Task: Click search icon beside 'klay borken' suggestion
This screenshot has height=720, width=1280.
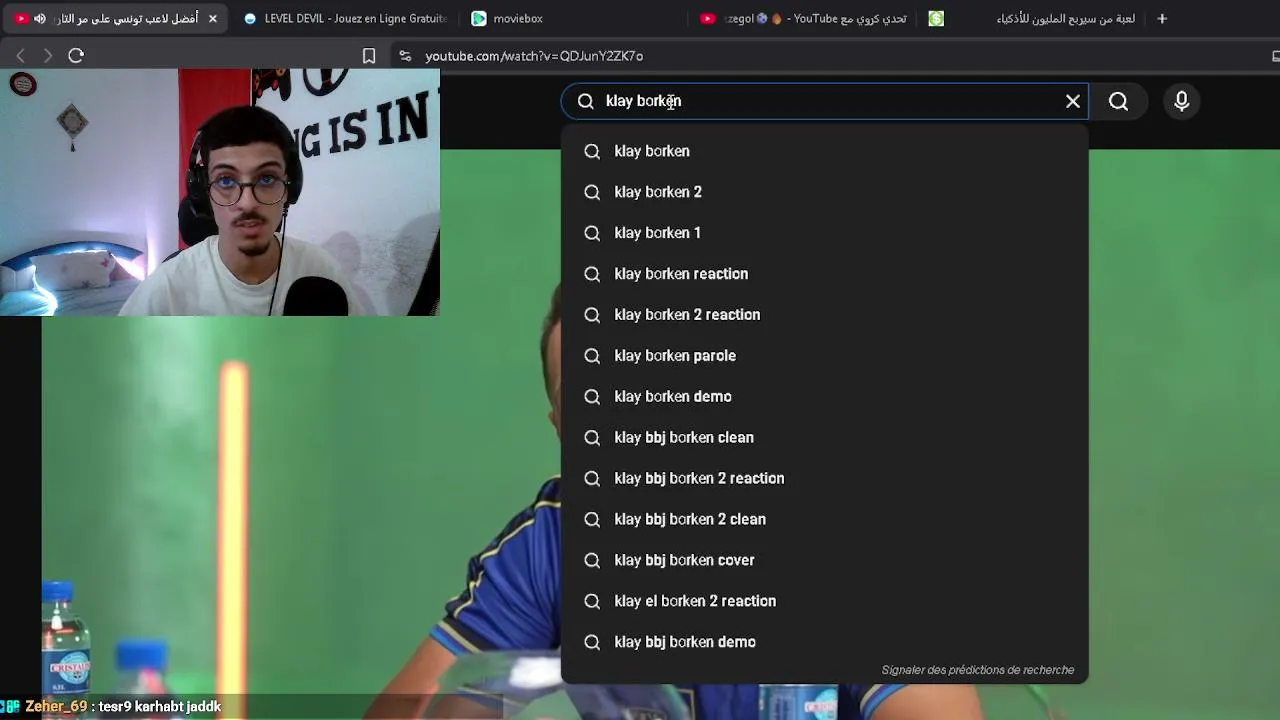Action: pos(592,151)
